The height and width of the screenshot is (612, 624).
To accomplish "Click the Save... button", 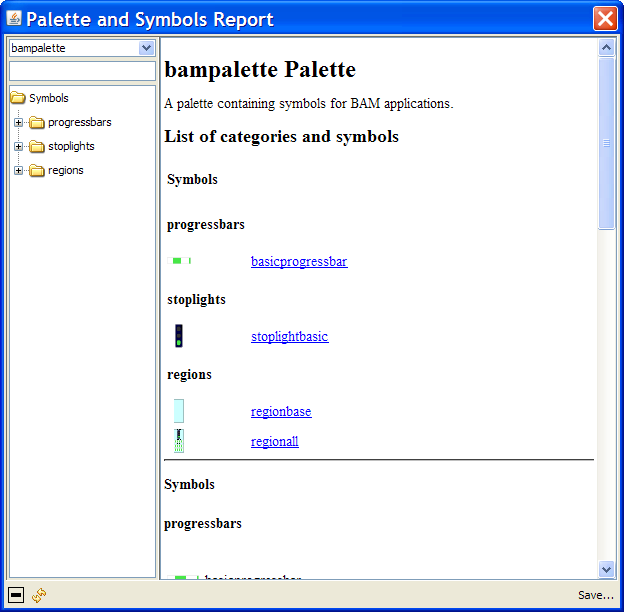I will [x=595, y=595].
